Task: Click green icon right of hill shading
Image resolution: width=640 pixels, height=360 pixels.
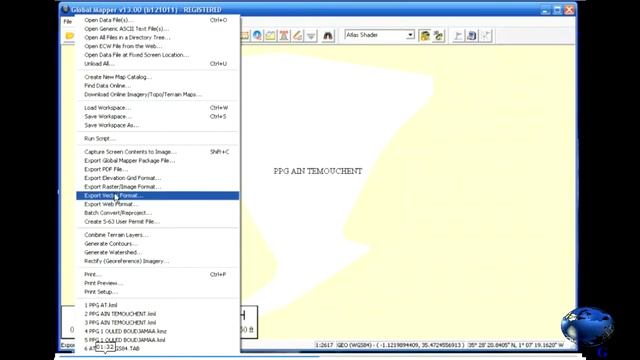Action: pyautogui.click(x=438, y=36)
